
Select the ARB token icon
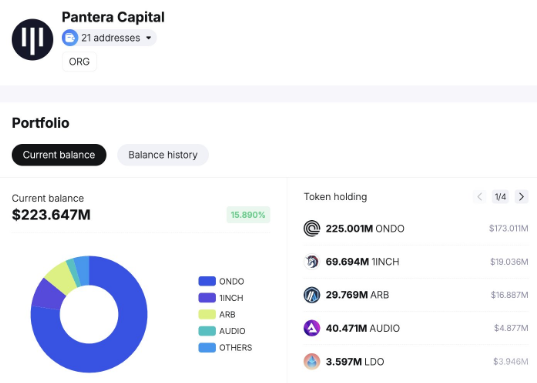[x=312, y=295]
